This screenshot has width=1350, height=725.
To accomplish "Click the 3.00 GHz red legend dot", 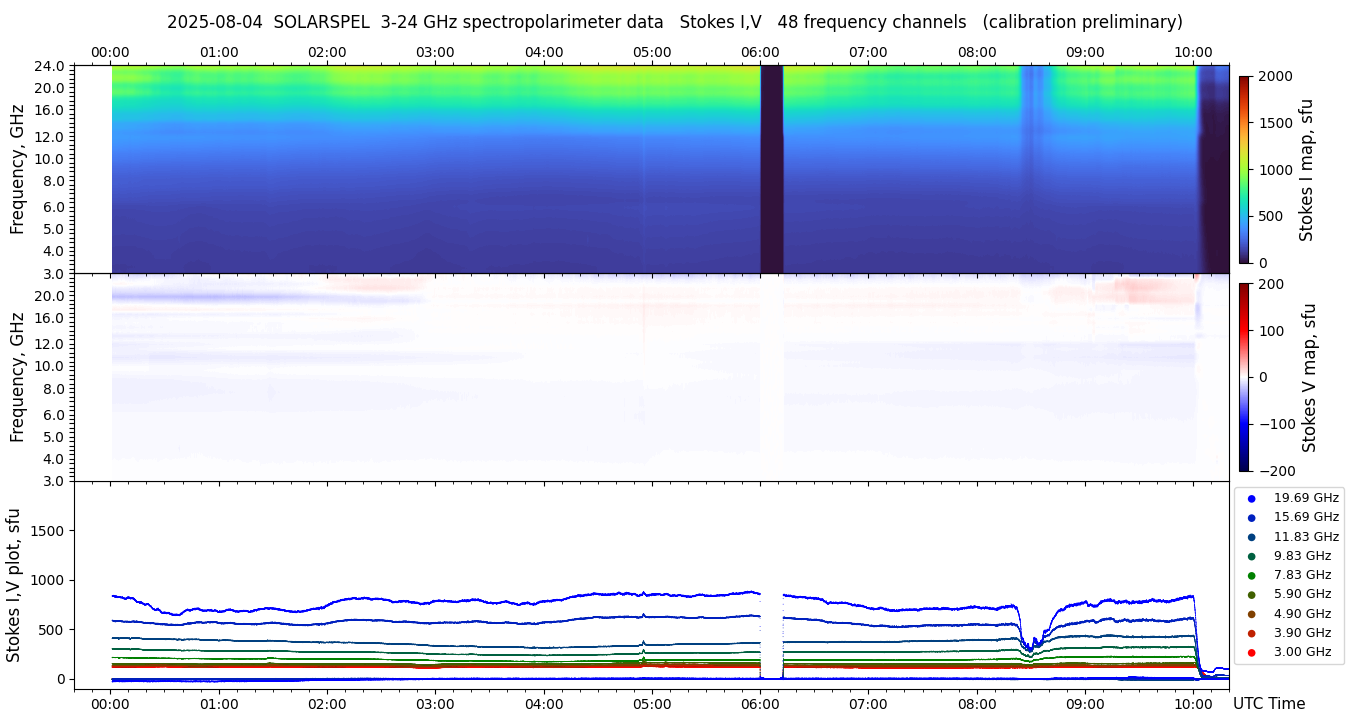I will coord(1251,652).
